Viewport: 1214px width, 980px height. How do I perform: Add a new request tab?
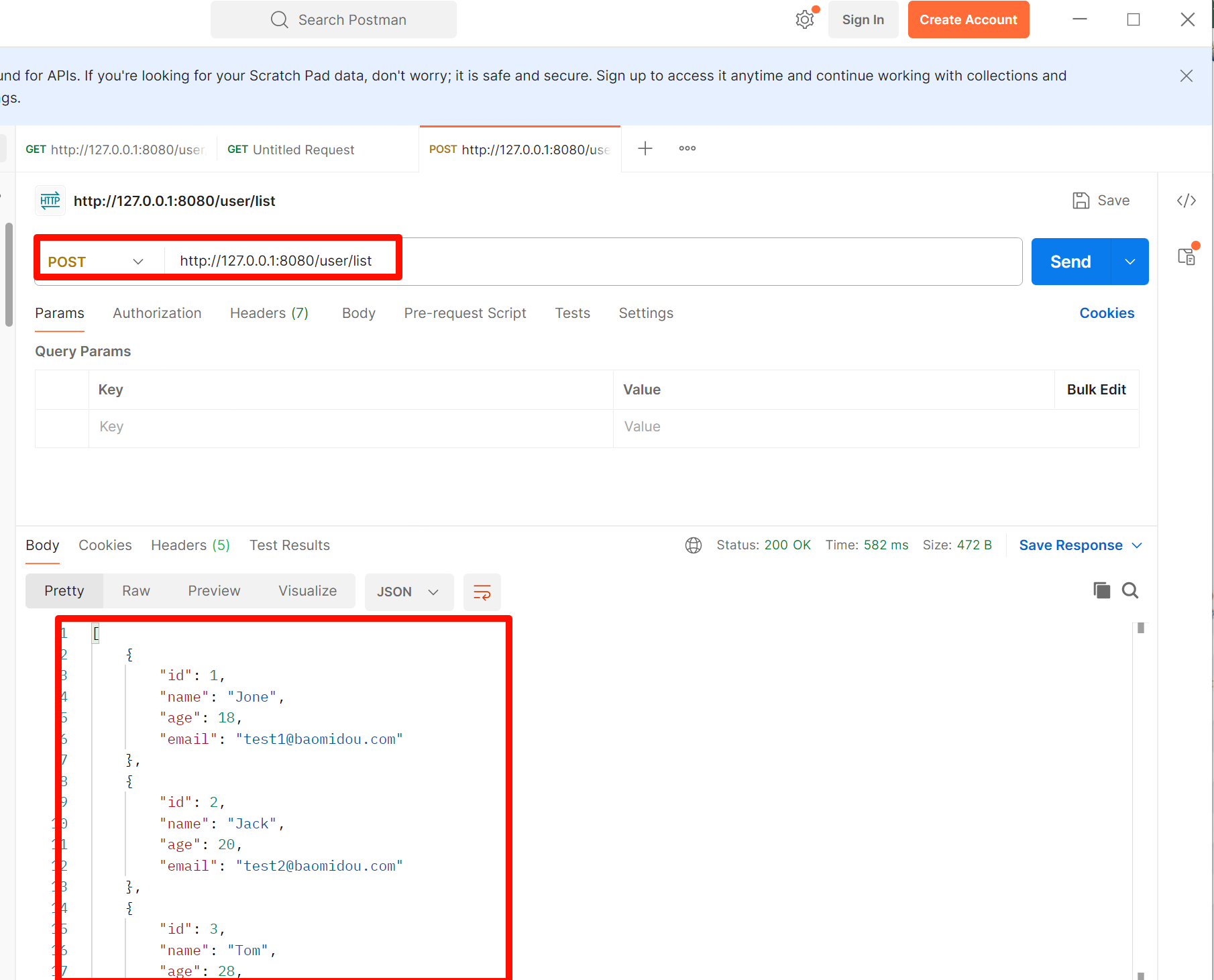tap(645, 148)
